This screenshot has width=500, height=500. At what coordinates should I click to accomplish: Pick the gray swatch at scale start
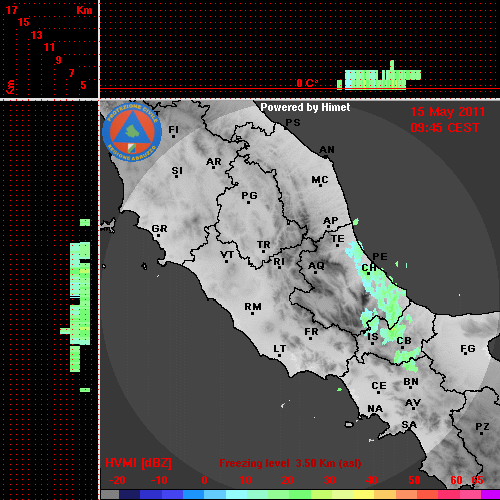point(110,495)
